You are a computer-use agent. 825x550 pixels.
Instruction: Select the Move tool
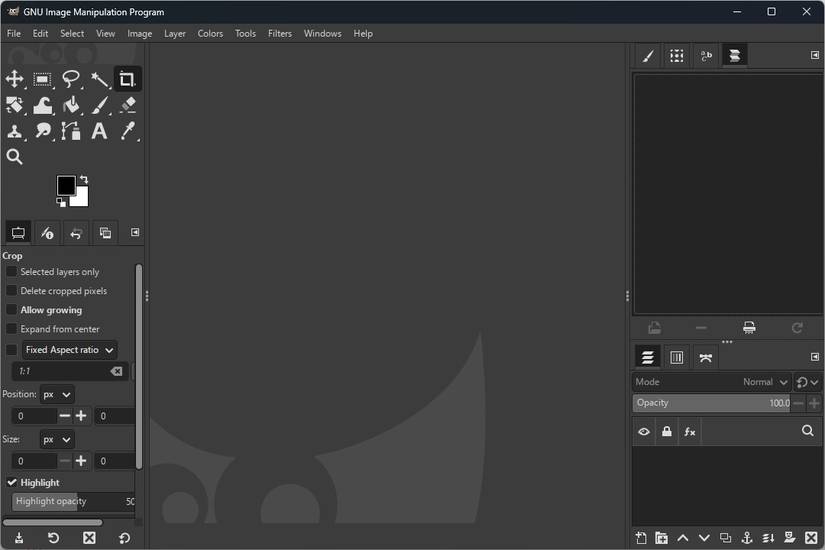coord(14,79)
